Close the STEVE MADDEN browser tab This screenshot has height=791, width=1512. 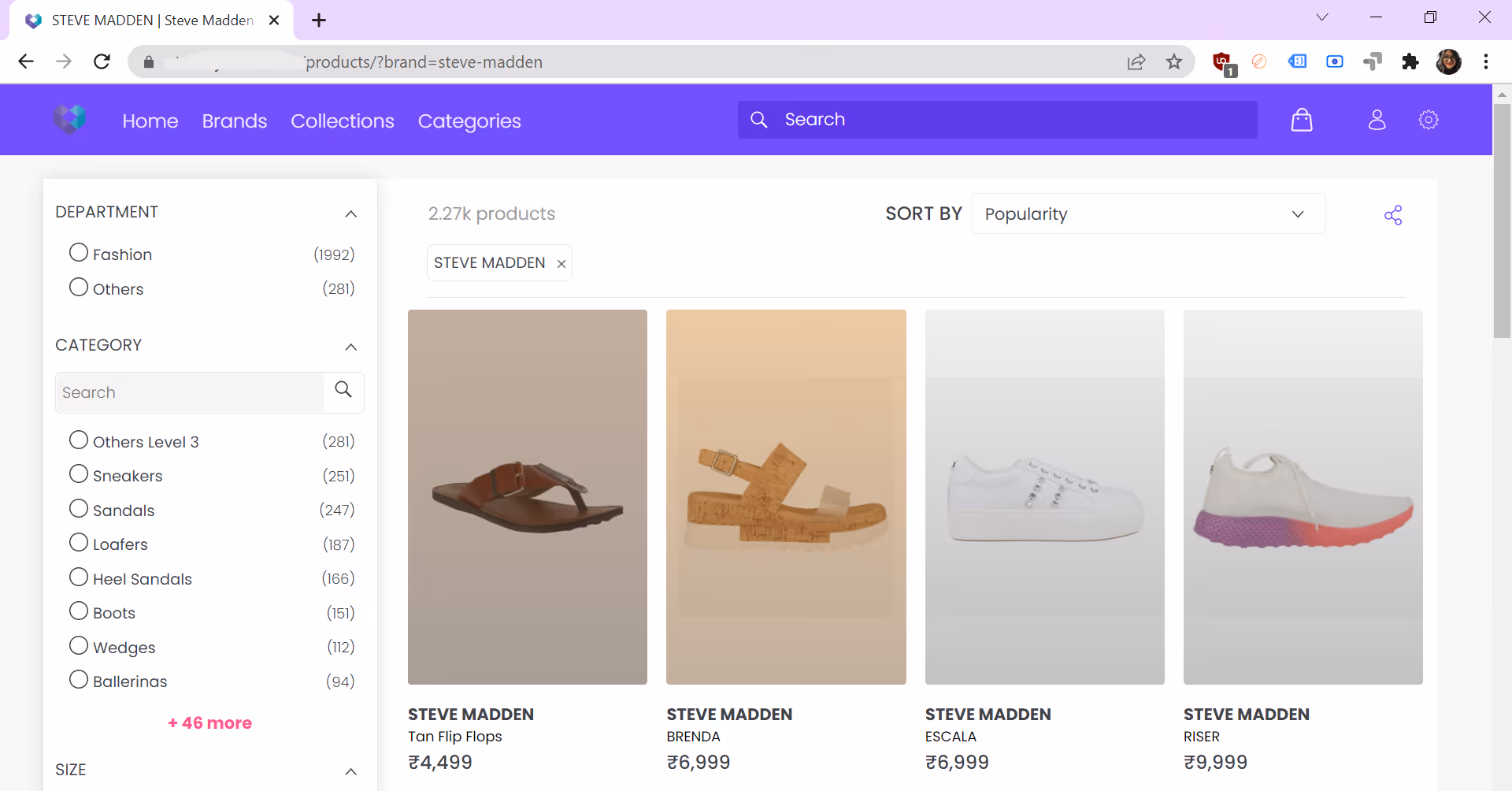point(274,20)
